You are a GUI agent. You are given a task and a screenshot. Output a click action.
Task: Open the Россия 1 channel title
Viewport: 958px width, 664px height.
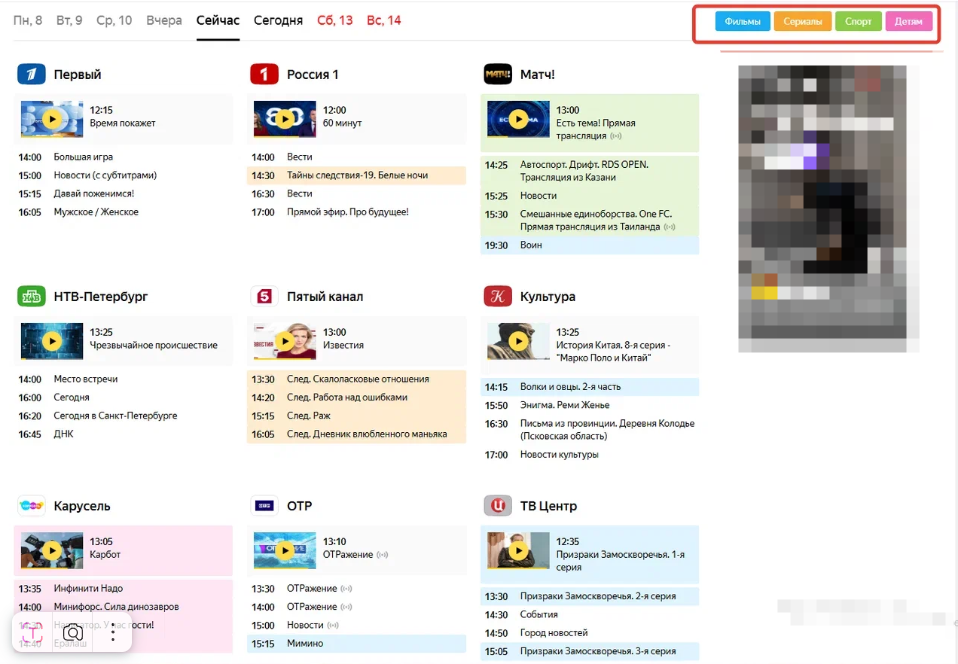[312, 75]
